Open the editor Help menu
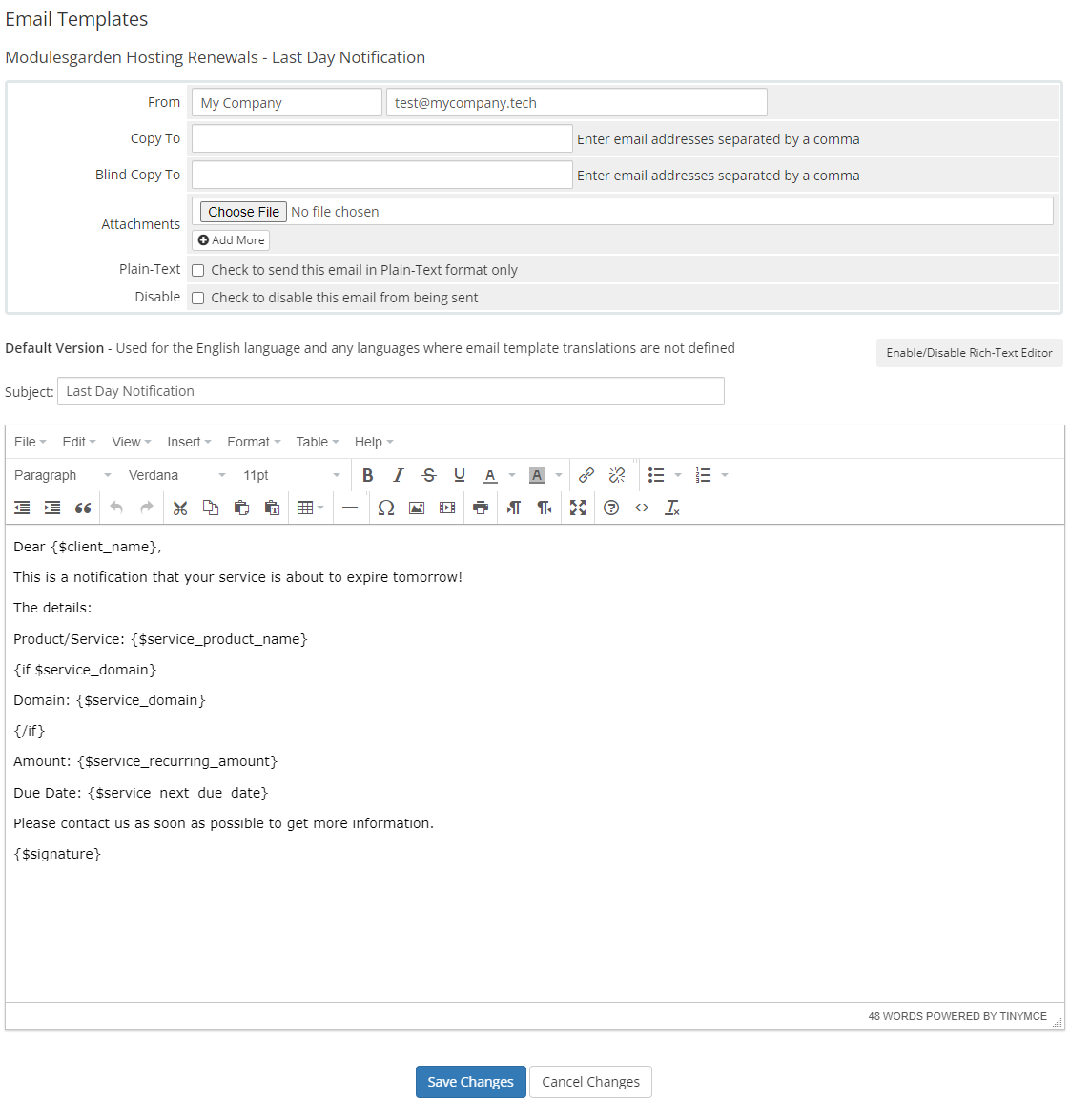Viewport: 1069px width, 1120px height. pyautogui.click(x=374, y=442)
